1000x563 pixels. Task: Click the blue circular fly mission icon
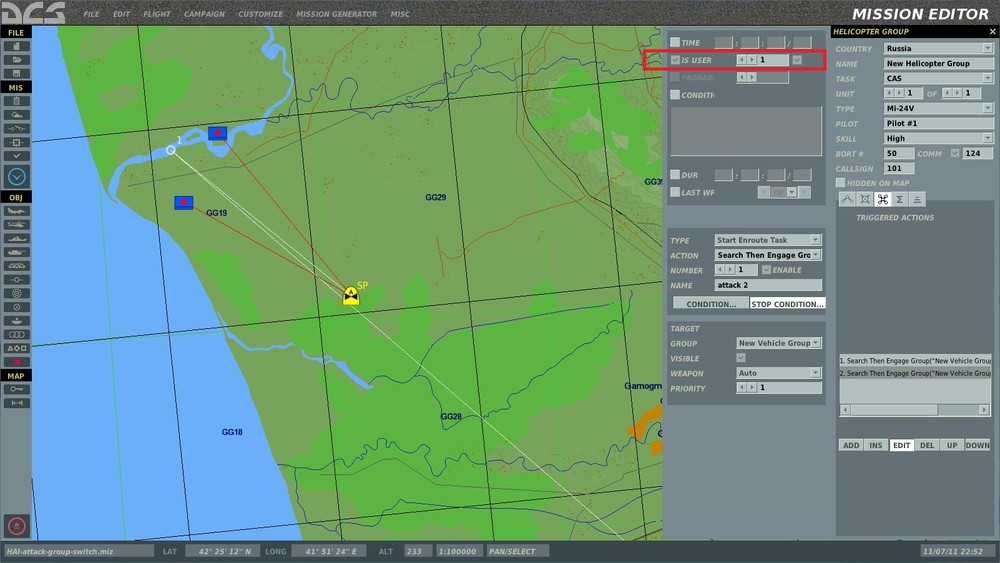[x=17, y=177]
